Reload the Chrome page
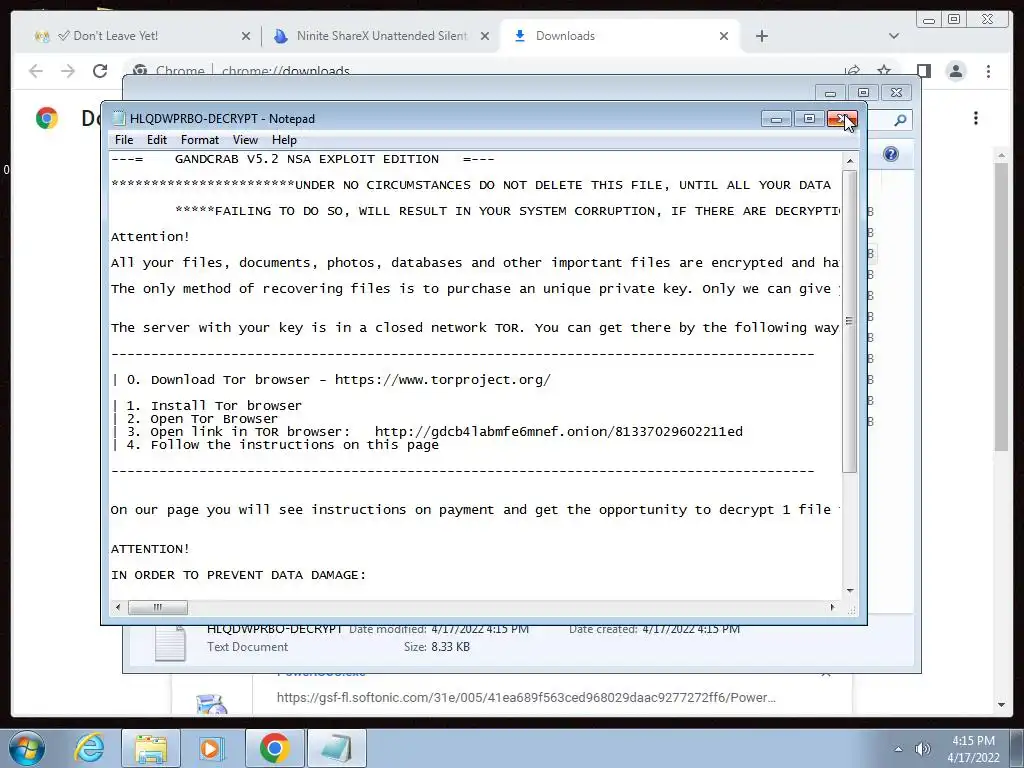 tap(100, 71)
